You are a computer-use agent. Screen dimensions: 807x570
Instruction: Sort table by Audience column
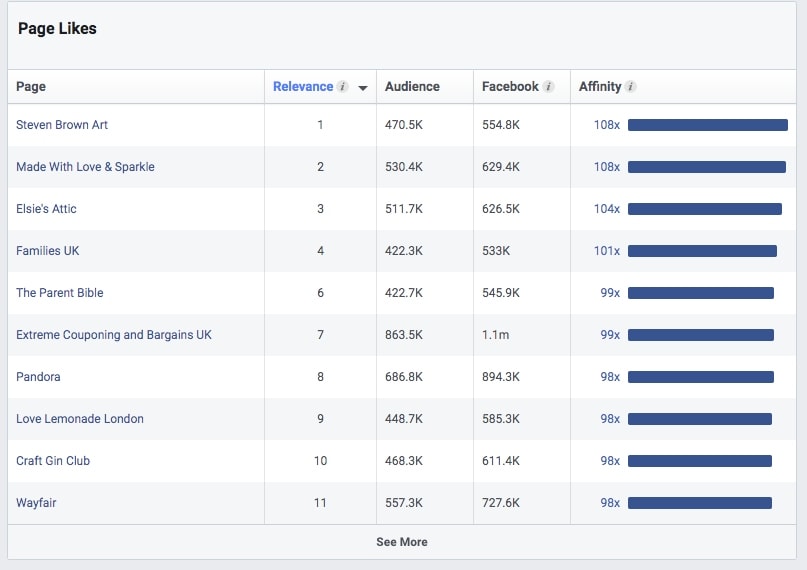412,87
